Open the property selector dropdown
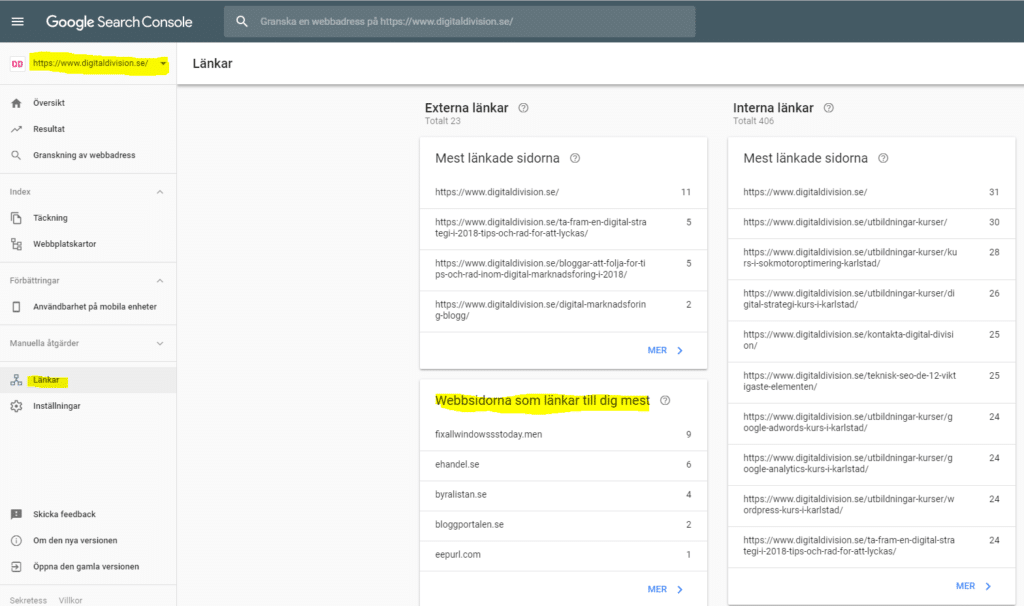 click(x=163, y=63)
